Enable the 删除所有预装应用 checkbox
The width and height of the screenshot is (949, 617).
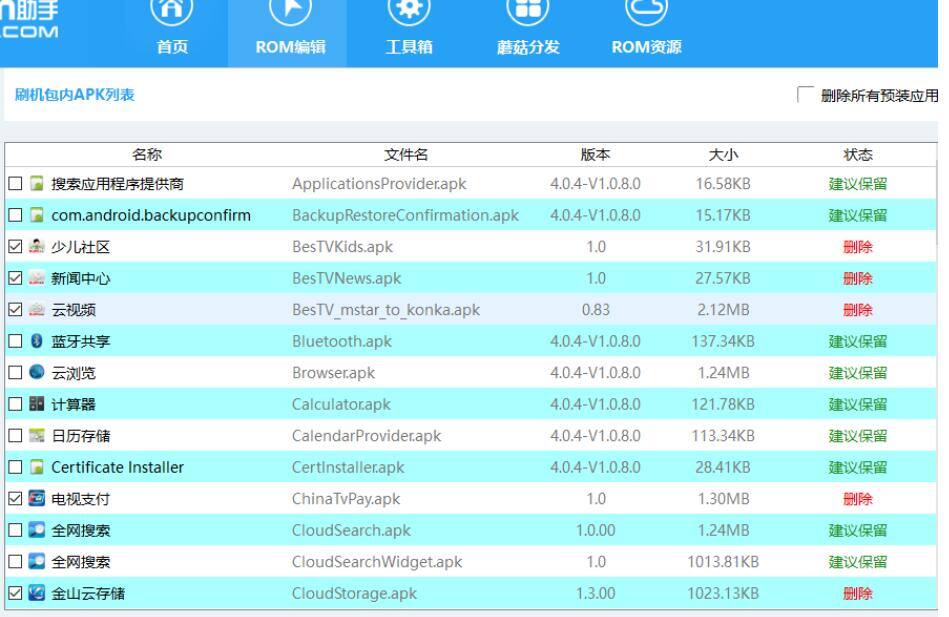click(806, 95)
